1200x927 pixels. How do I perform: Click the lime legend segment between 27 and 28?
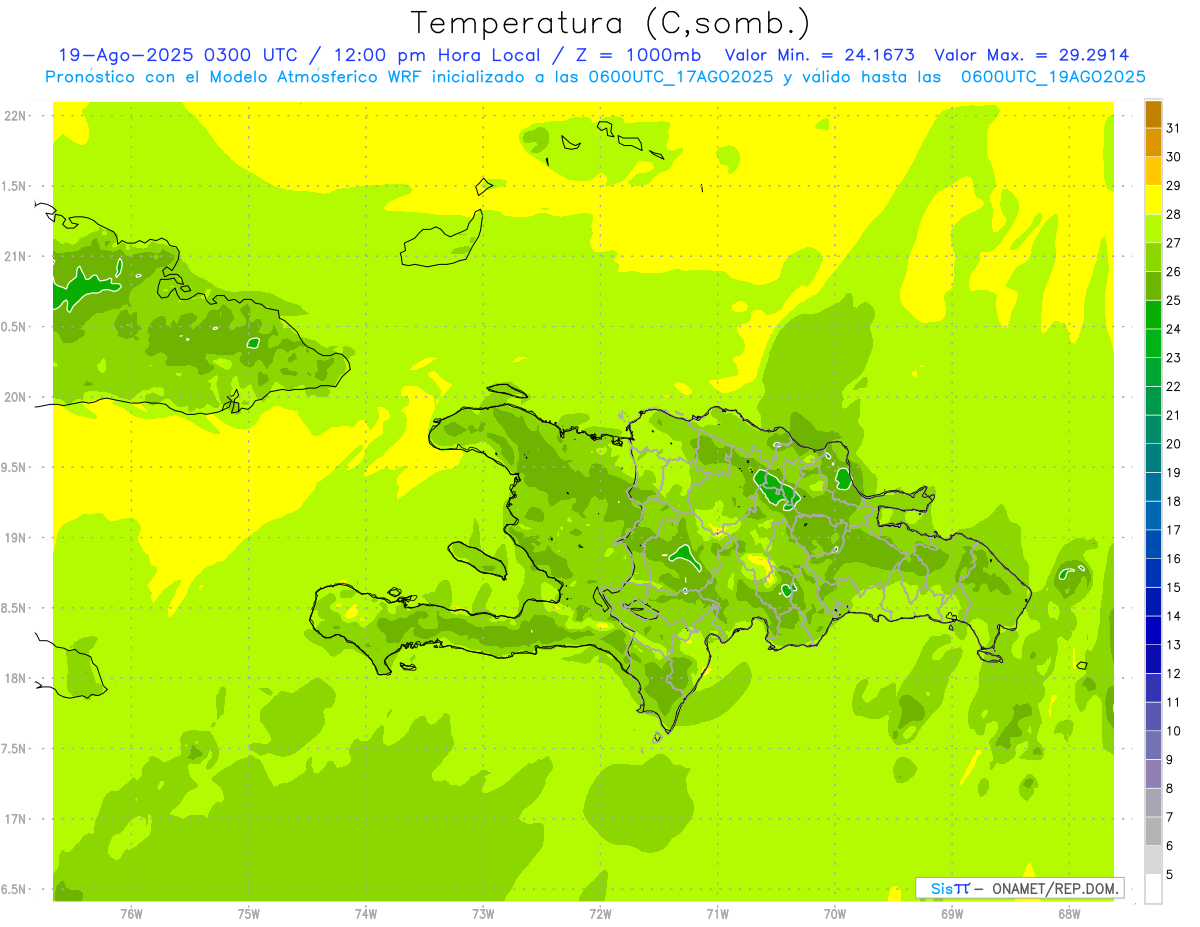[1153, 228]
